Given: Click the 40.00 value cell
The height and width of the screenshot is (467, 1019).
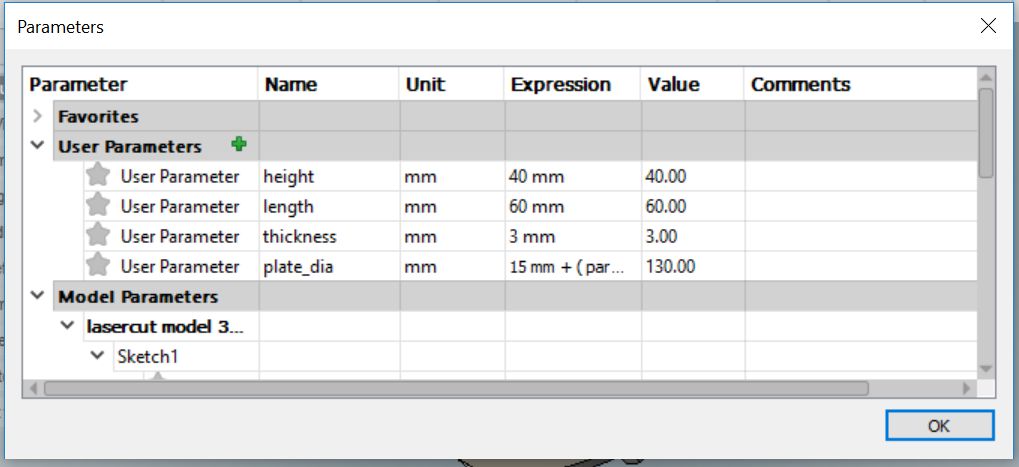Looking at the screenshot, I should 692,177.
